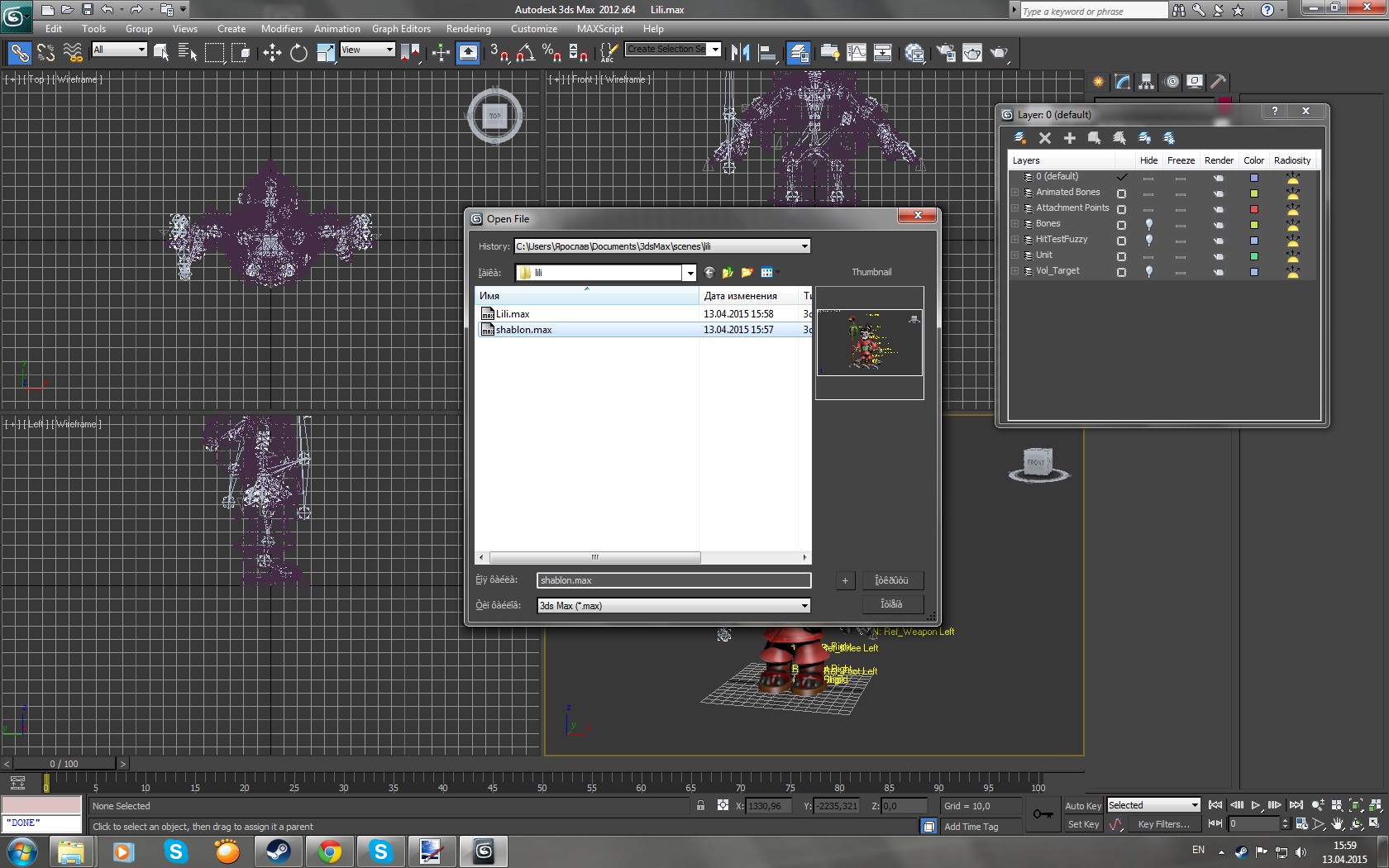Click color swatch of Attachment Points layer
1389x868 pixels.
pos(1253,209)
